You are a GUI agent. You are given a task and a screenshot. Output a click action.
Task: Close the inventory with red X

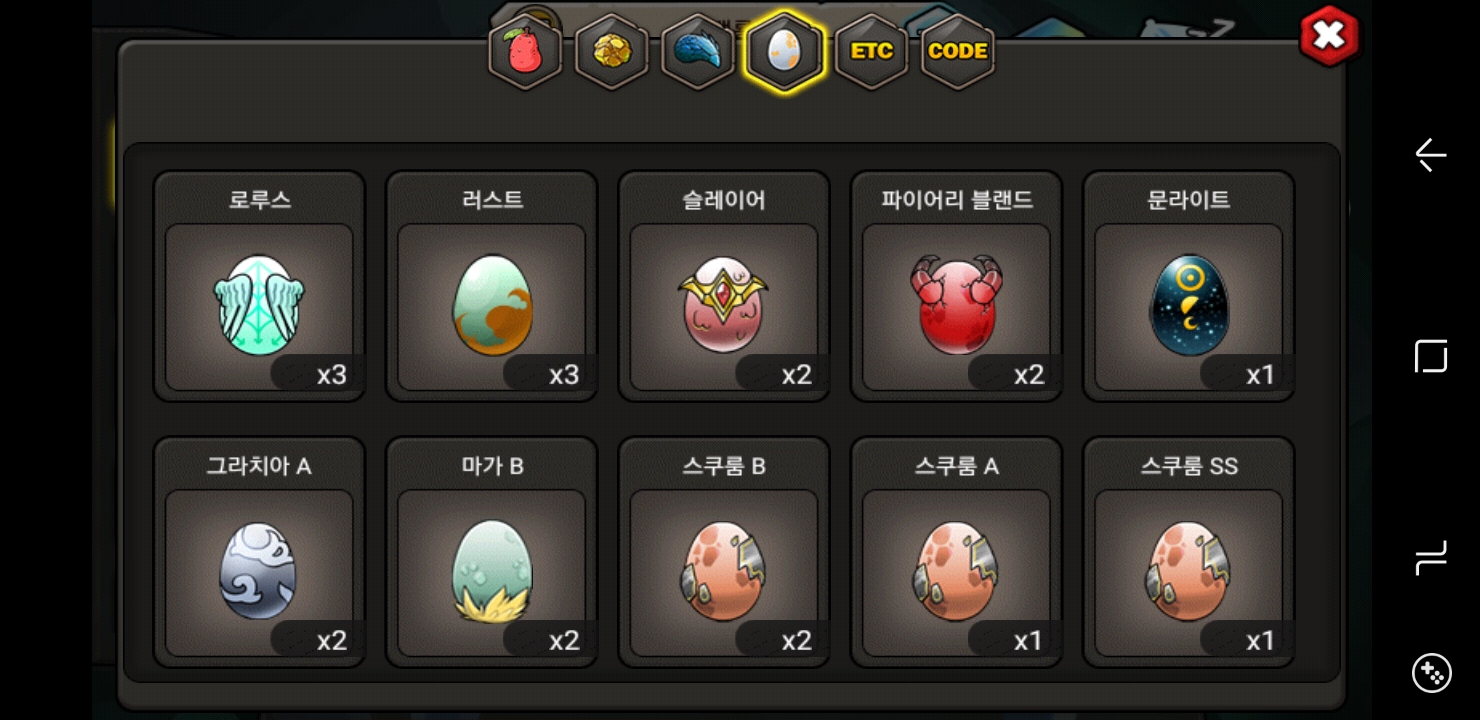[1329, 36]
